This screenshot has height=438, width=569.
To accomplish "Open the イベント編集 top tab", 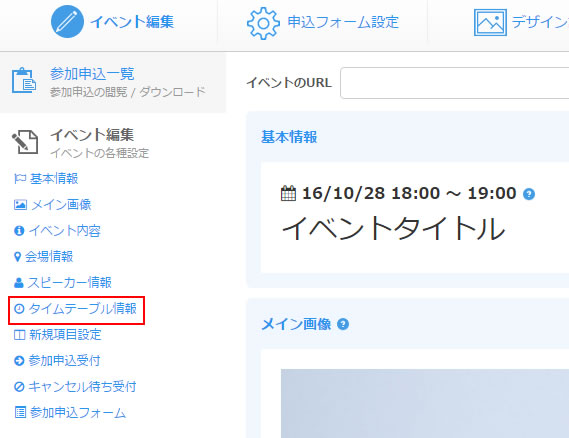I will (112, 22).
